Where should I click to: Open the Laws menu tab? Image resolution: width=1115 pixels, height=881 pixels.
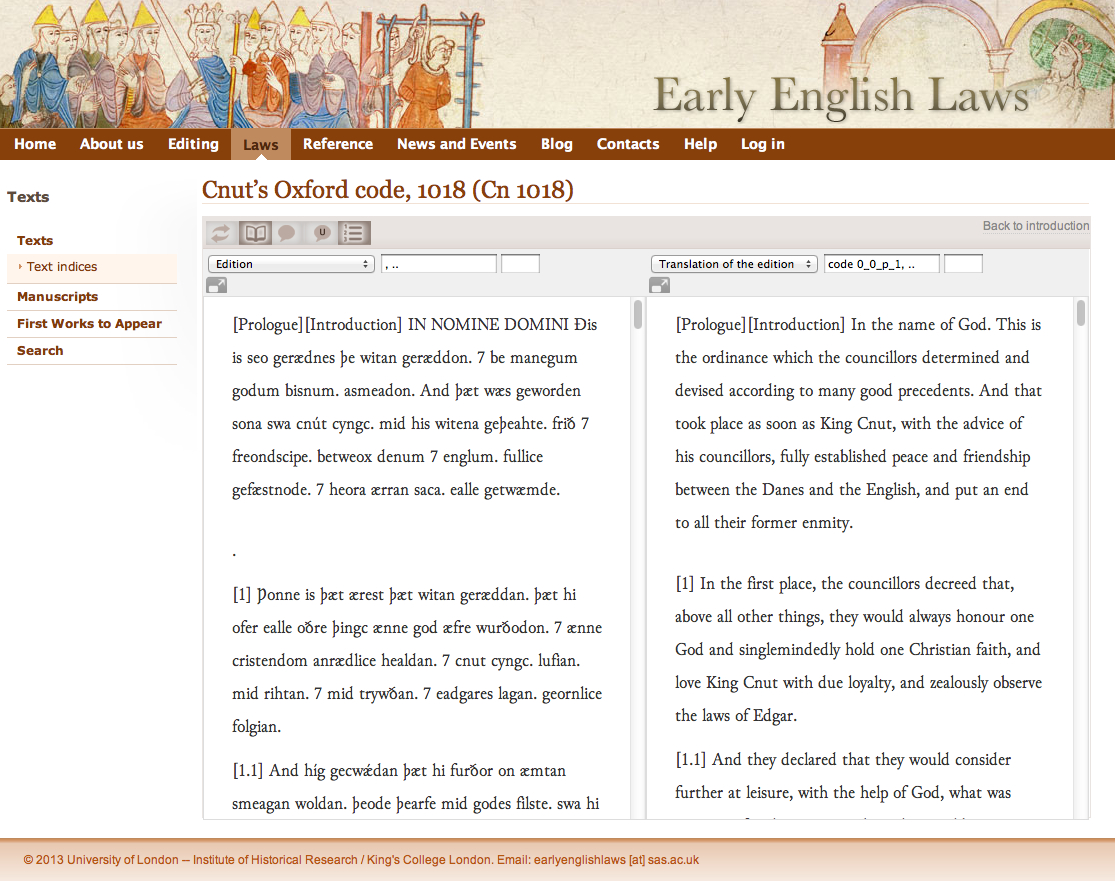click(x=261, y=145)
